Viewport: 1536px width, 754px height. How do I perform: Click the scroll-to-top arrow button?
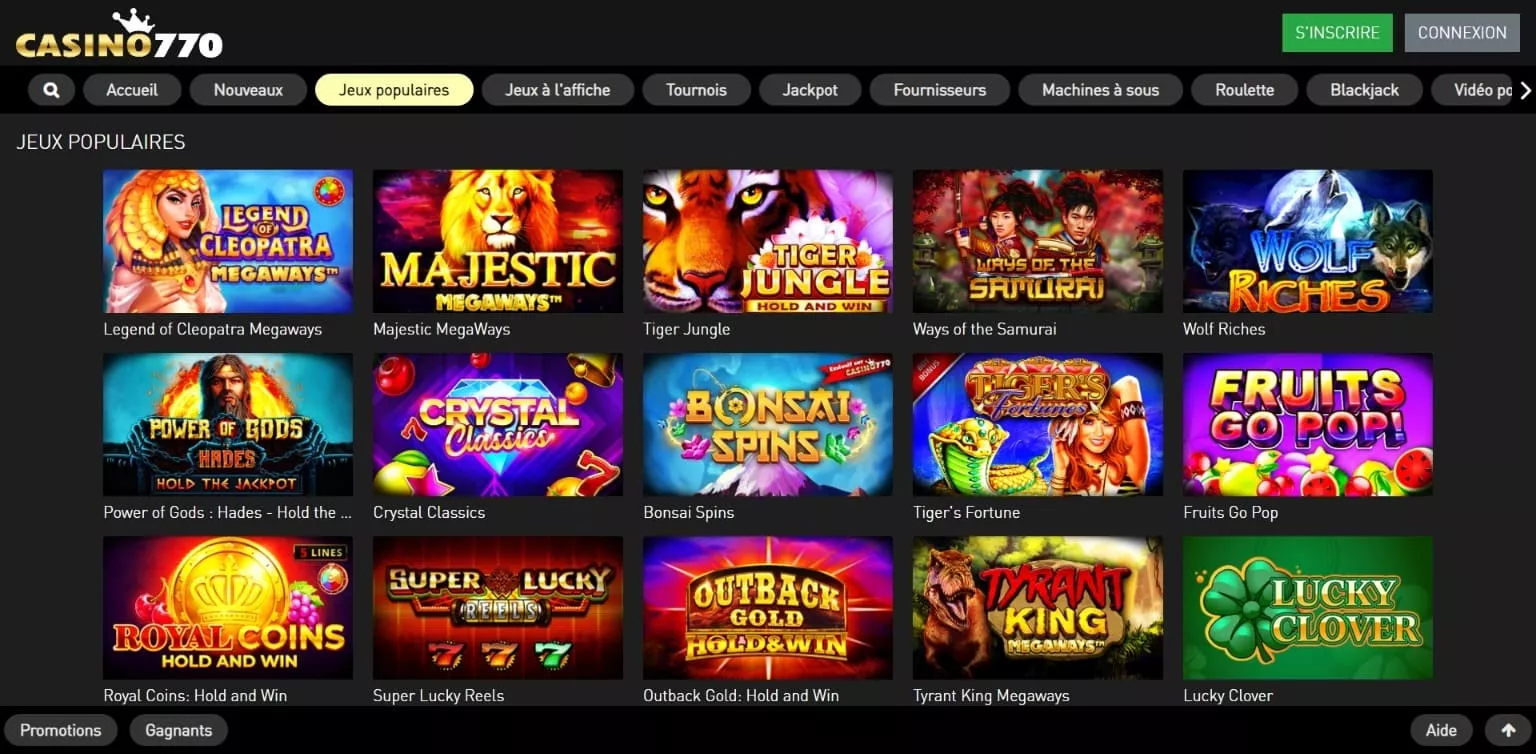1508,731
